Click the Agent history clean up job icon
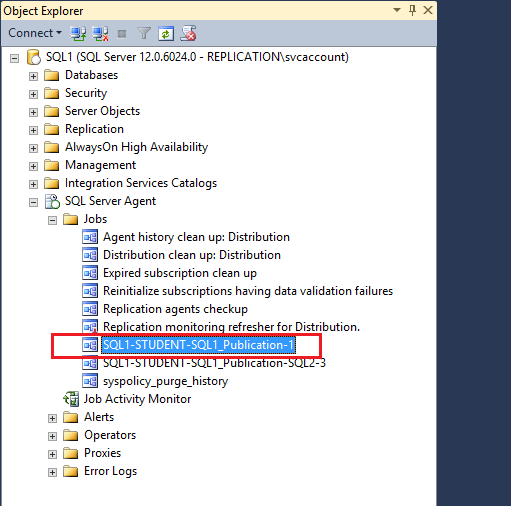Screen dimensions: 511x506 coord(90,237)
